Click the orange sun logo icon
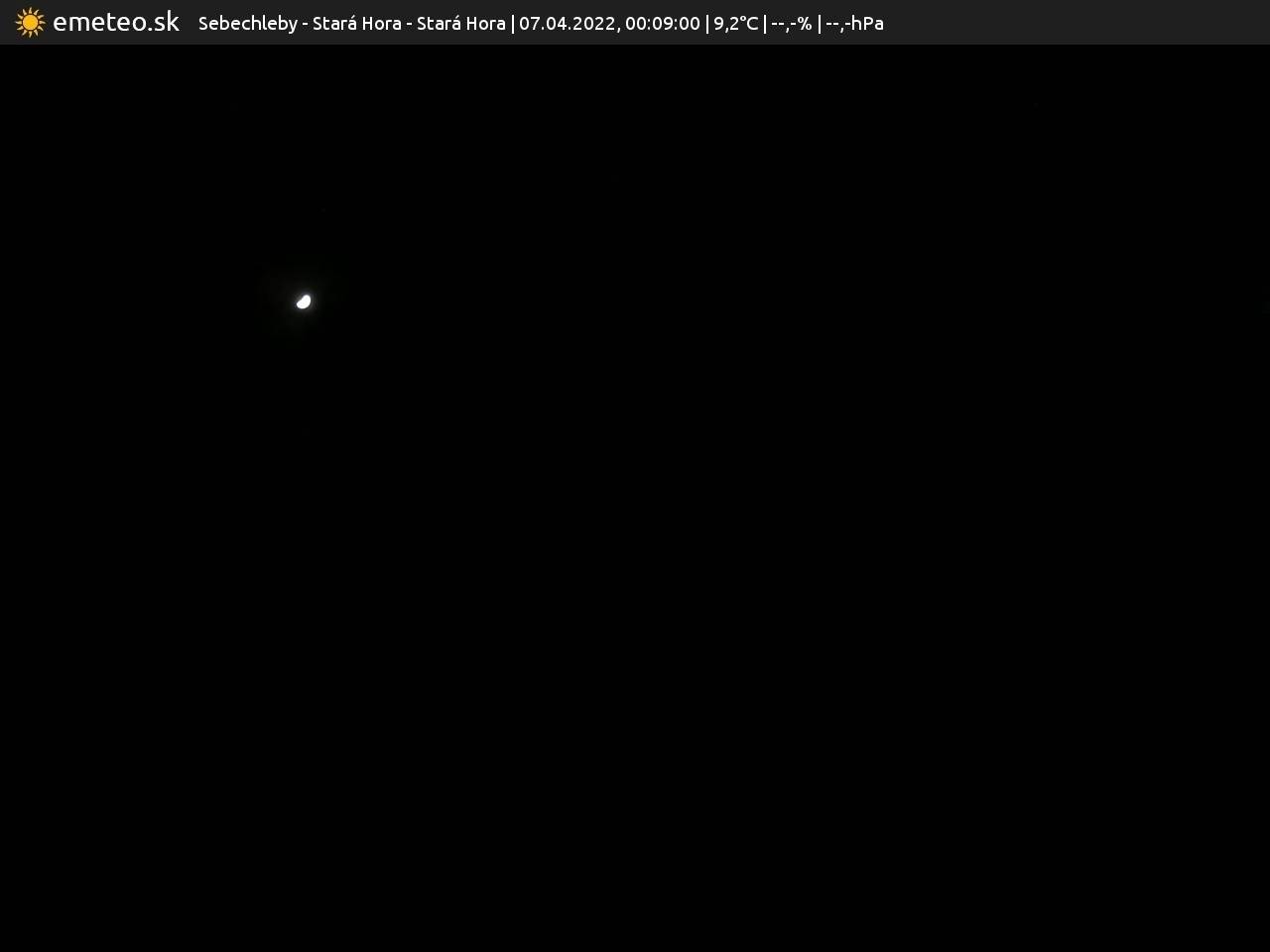The width and height of the screenshot is (1270, 952). click(30, 22)
